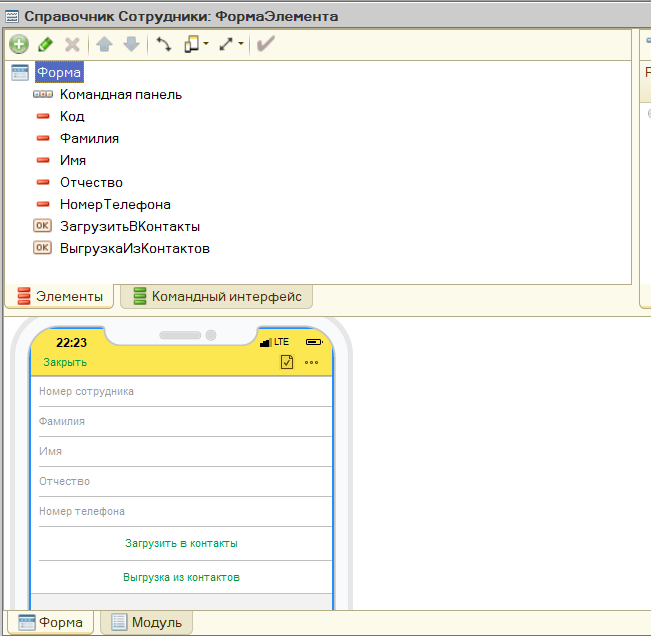Click OK icon beside ВыгрузкаИзКонтактов
The height and width of the screenshot is (636, 651).
pos(42,248)
